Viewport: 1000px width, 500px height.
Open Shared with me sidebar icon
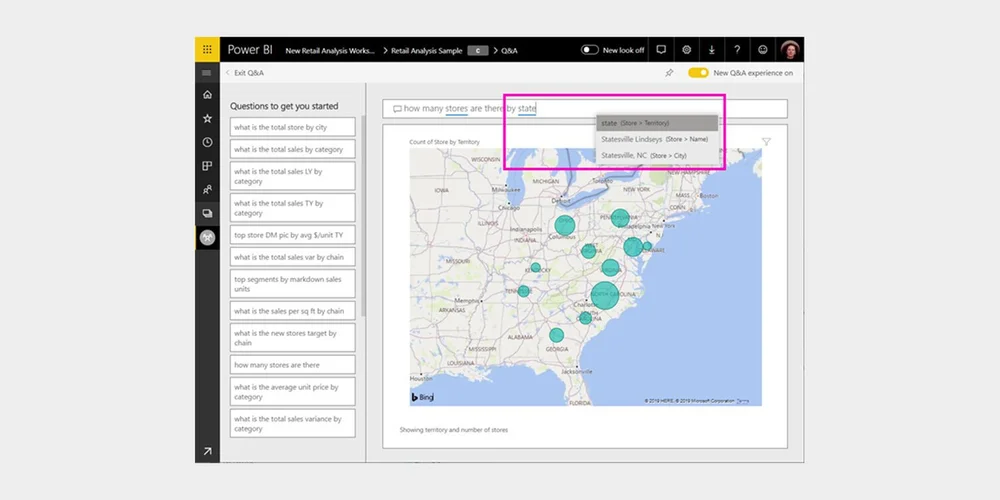(x=207, y=189)
